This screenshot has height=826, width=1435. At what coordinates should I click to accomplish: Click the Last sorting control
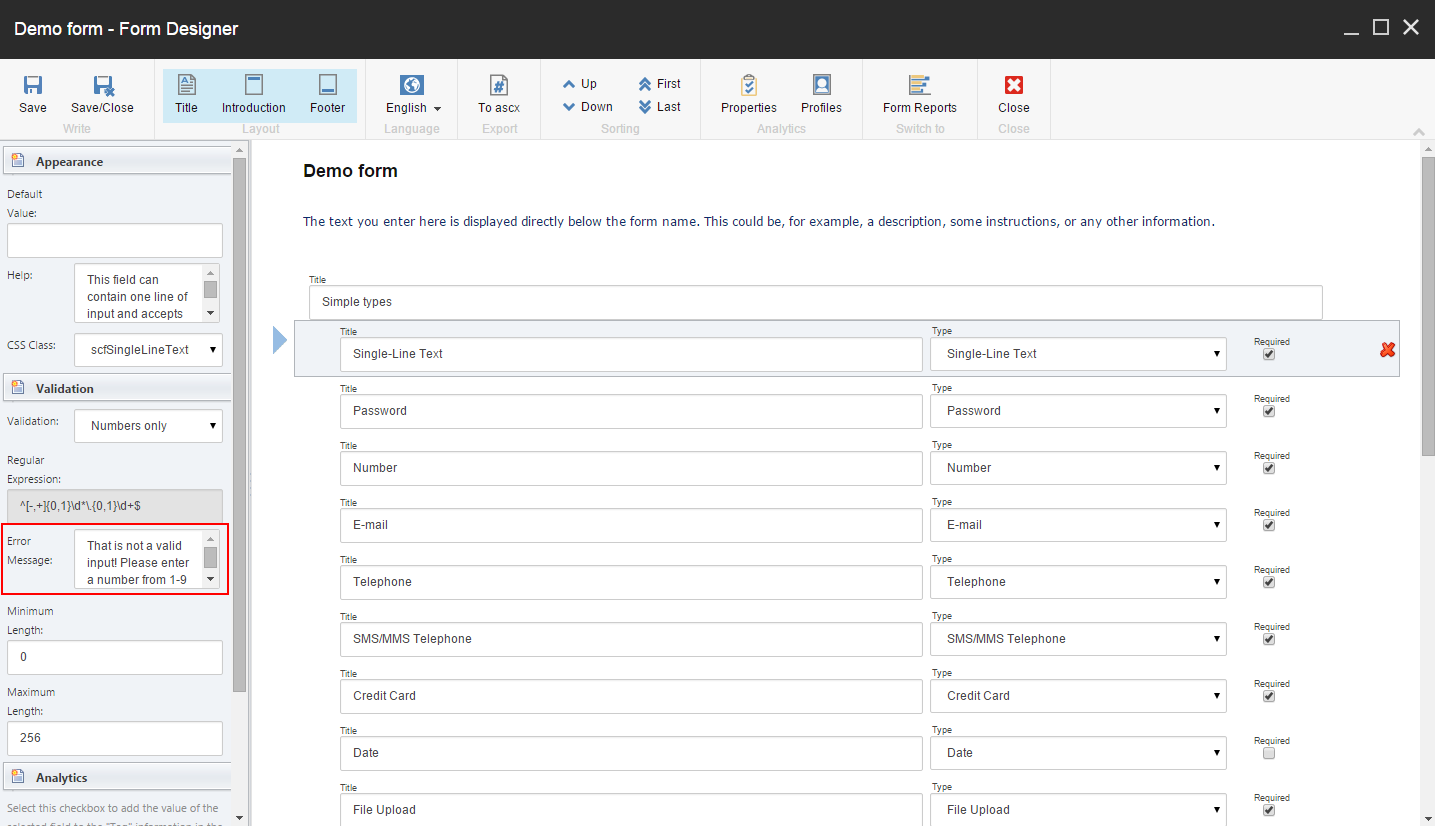[x=660, y=106]
